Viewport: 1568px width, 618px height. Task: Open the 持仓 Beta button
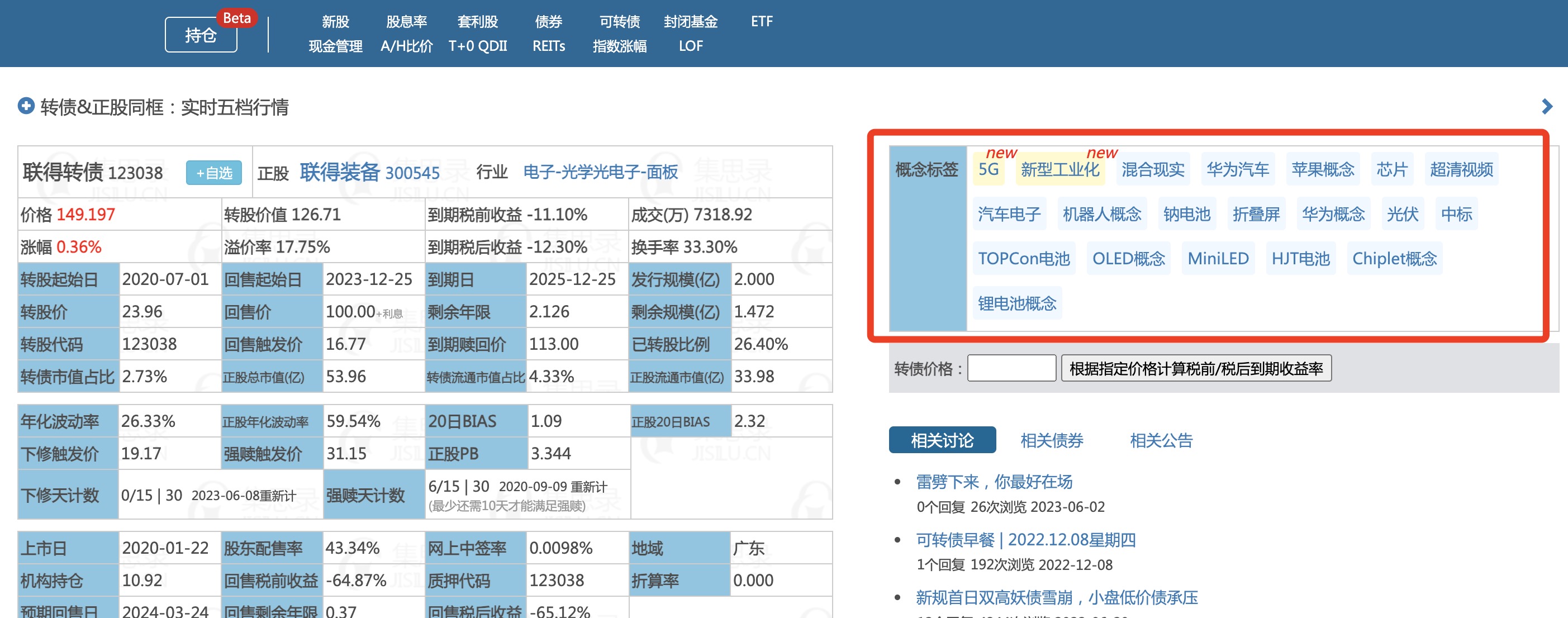[x=201, y=35]
